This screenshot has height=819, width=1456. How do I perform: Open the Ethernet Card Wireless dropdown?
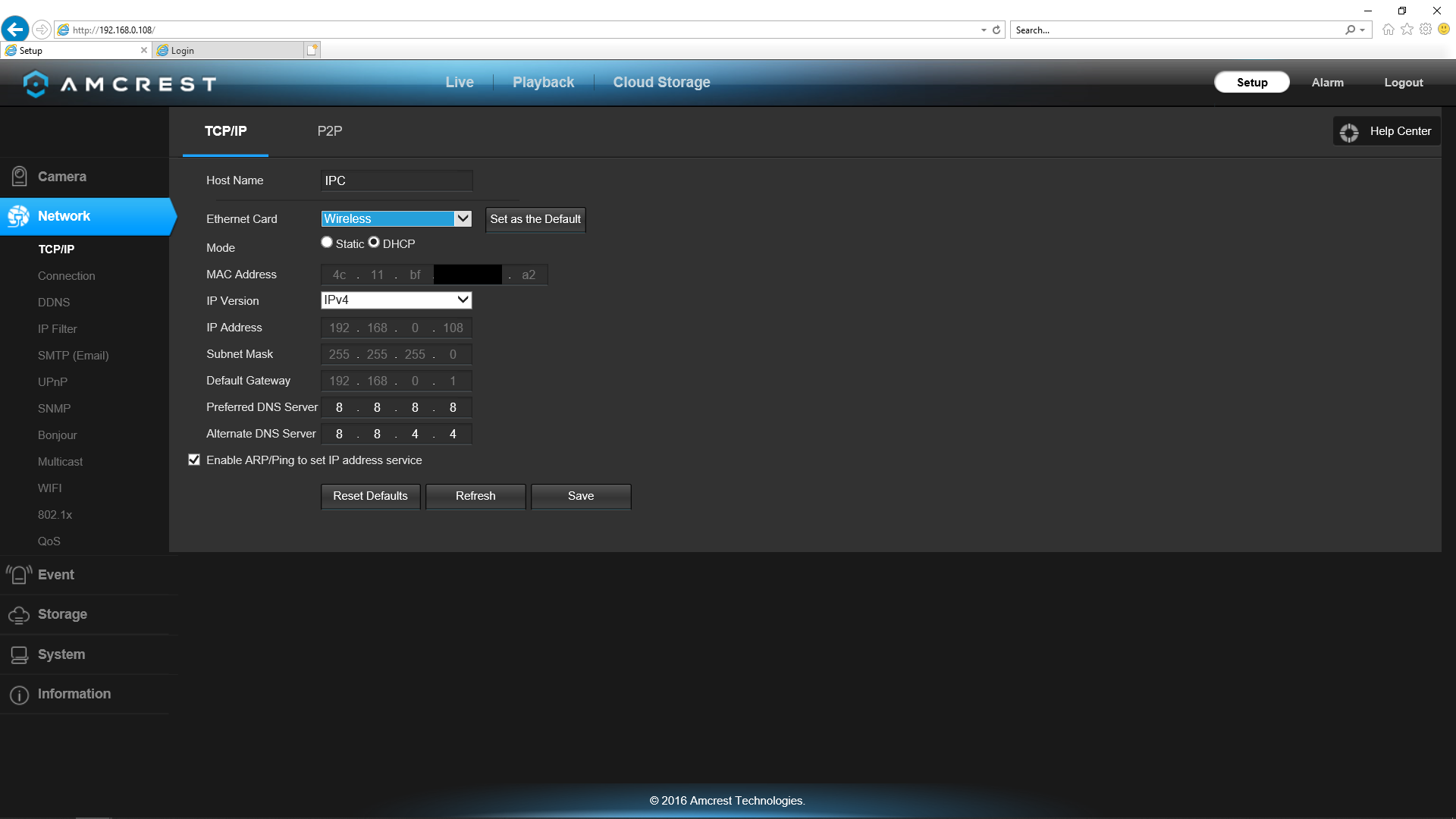[x=397, y=219]
